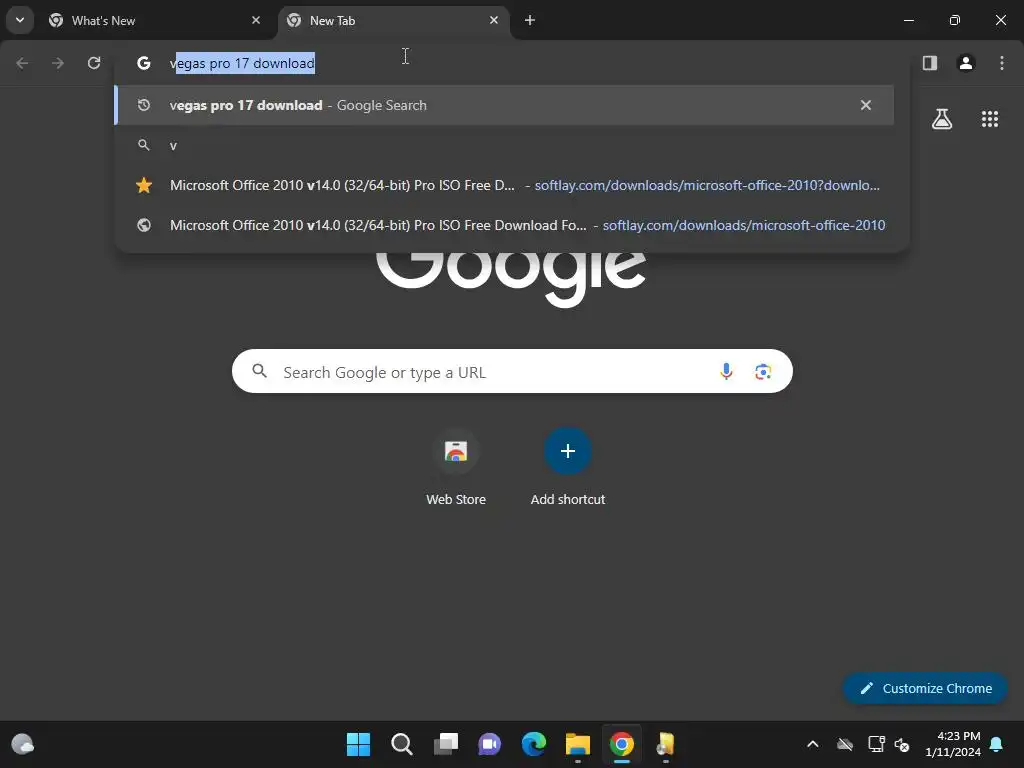Image resolution: width=1024 pixels, height=768 pixels.
Task: Open notifications bell icon
Action: point(997,744)
